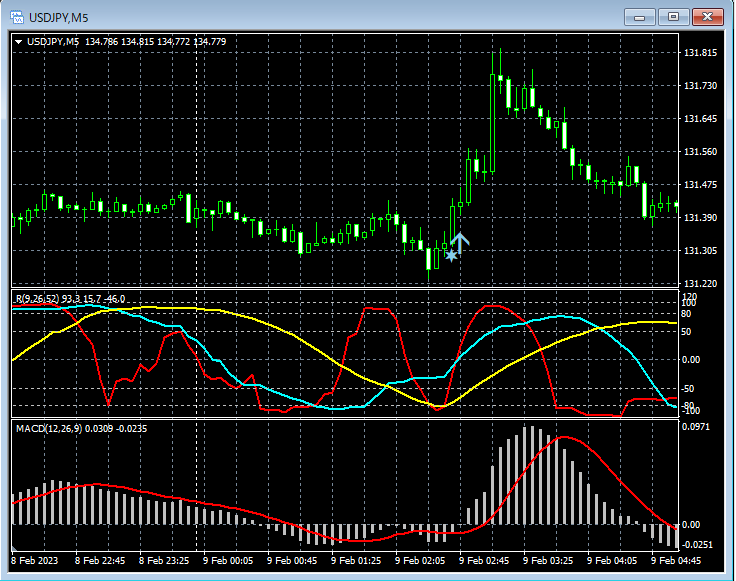Open the dropdown triangle beside USDJPY,M5 chart label

click(19, 42)
